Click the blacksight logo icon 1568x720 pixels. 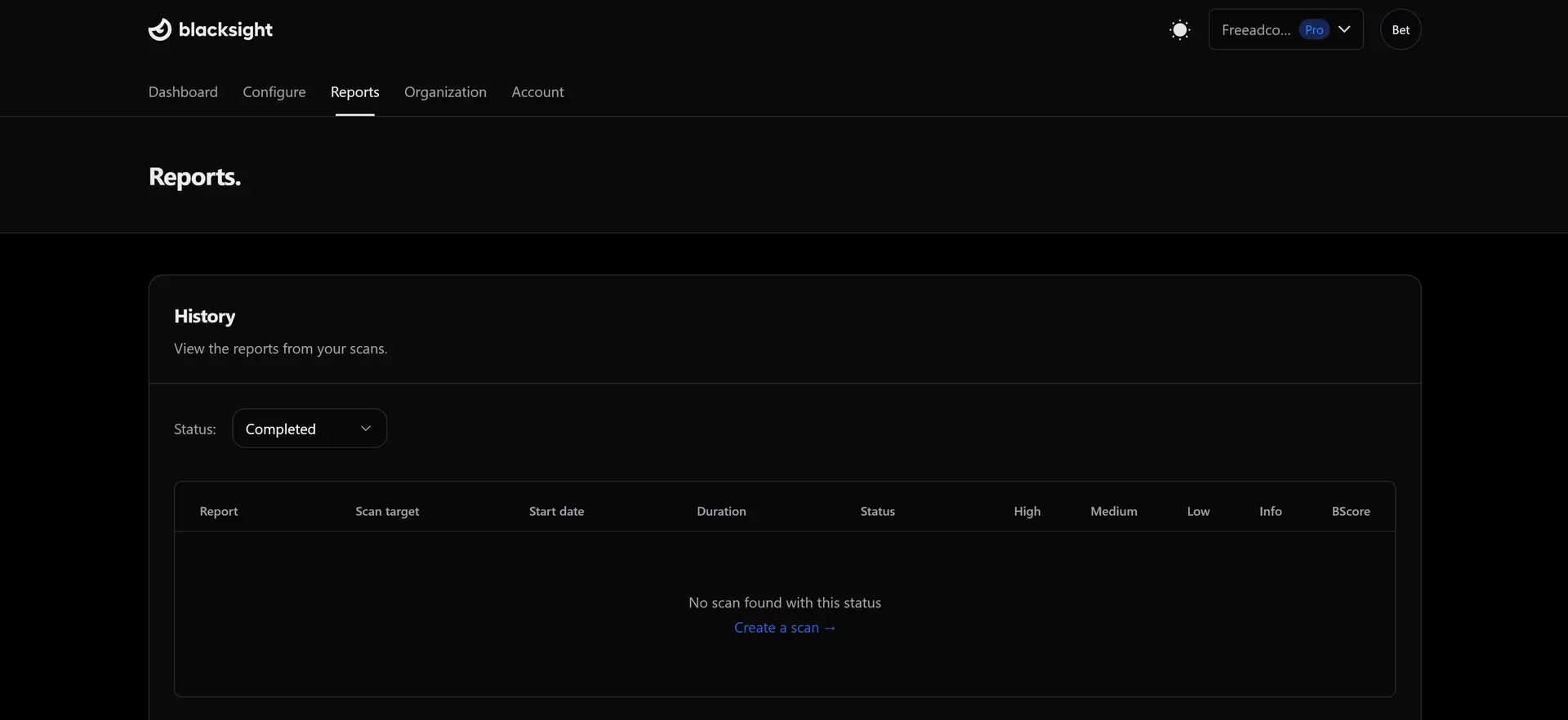click(160, 29)
